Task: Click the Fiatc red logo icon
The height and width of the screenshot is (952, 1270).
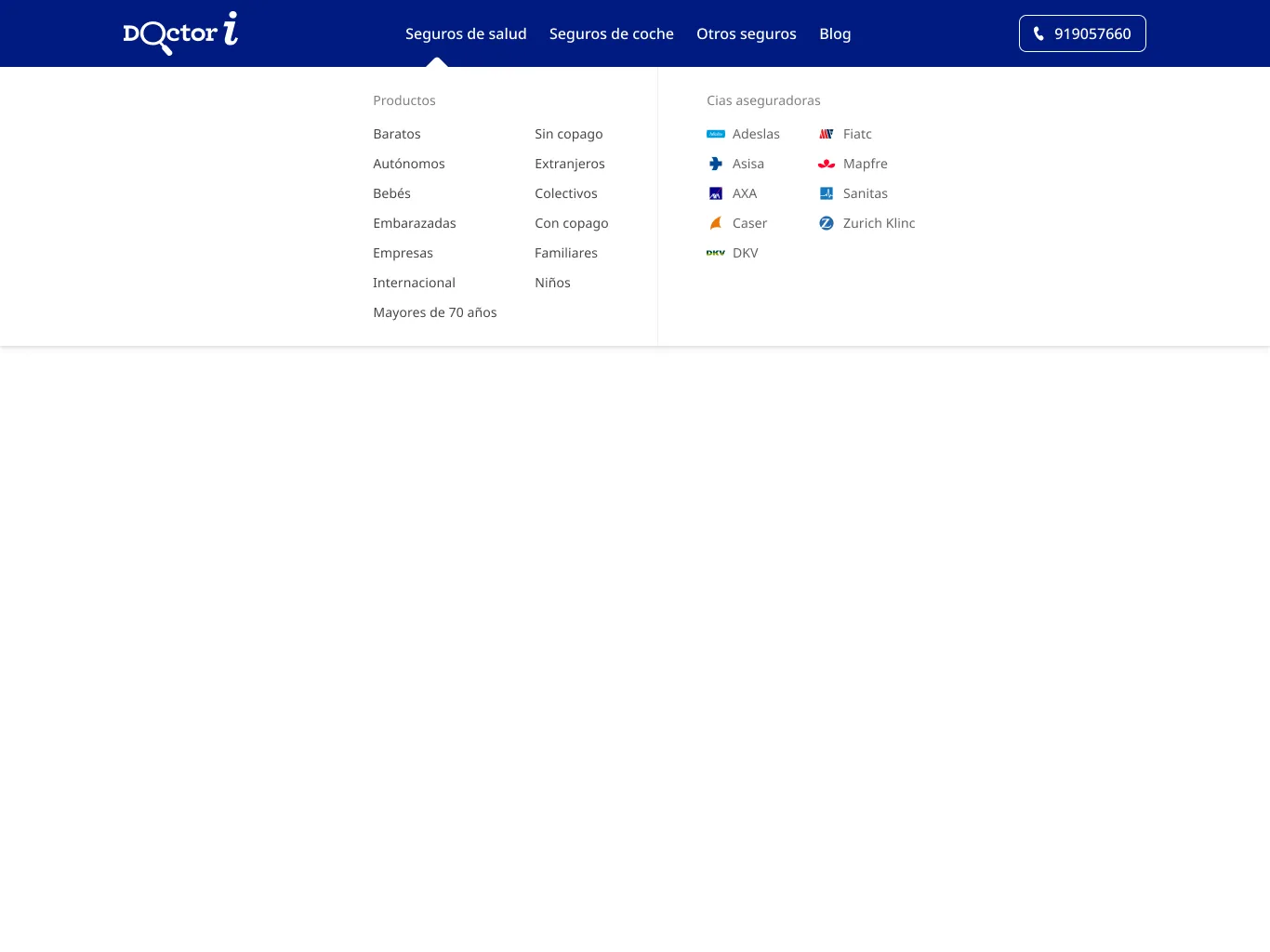Action: point(827,134)
